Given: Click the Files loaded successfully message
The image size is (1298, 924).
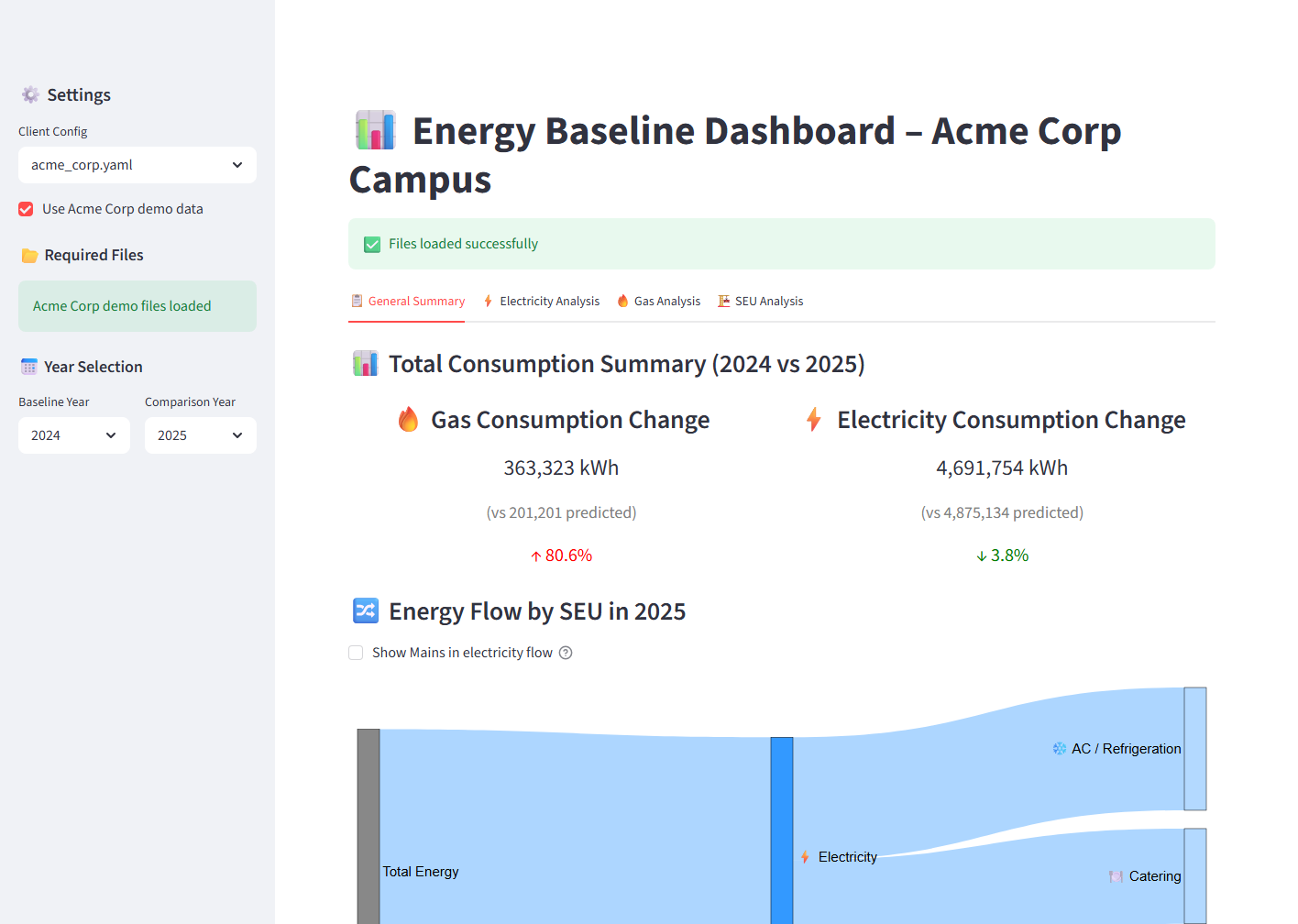Looking at the screenshot, I should point(782,244).
